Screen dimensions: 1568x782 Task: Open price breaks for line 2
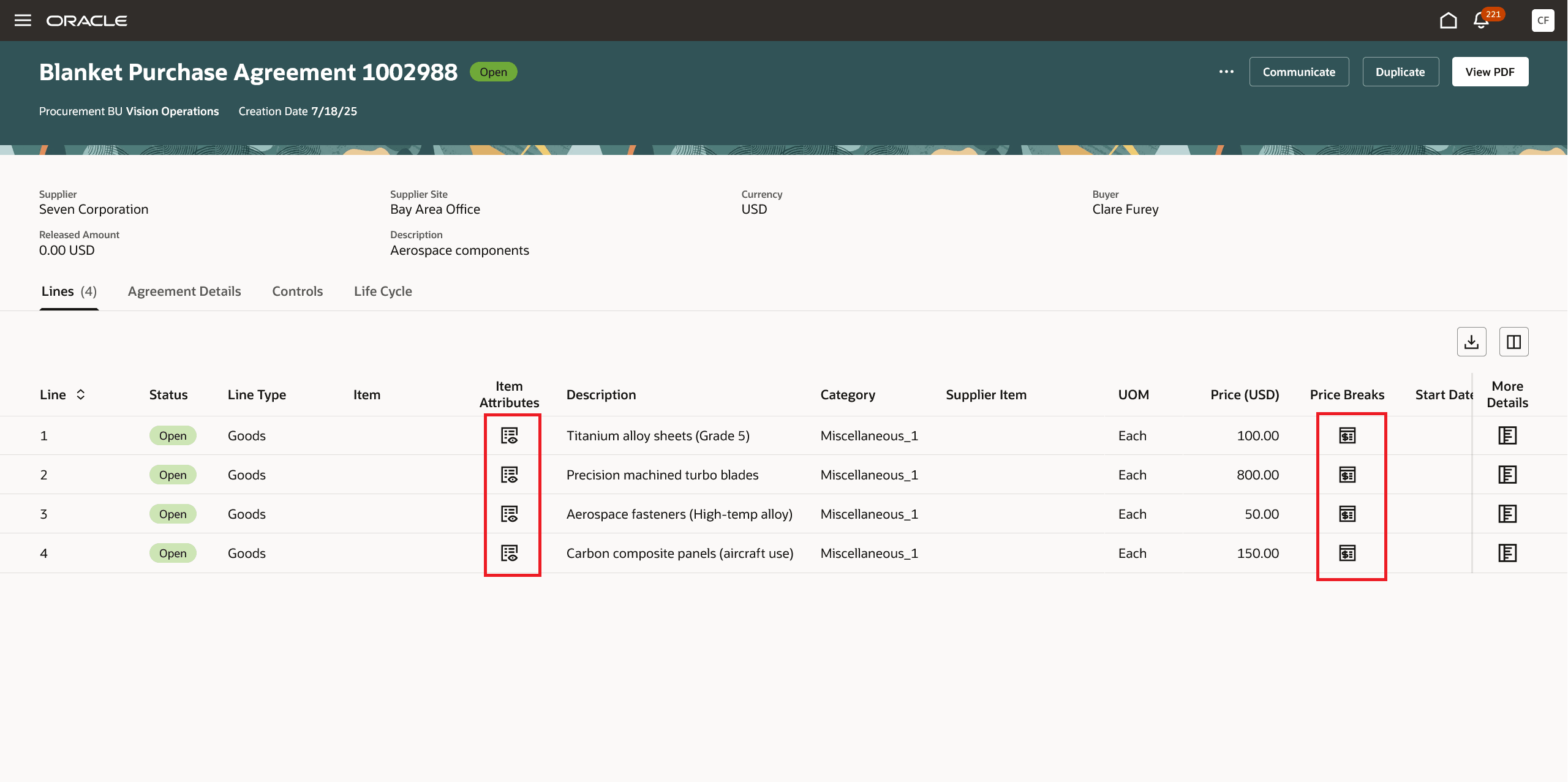(1347, 475)
